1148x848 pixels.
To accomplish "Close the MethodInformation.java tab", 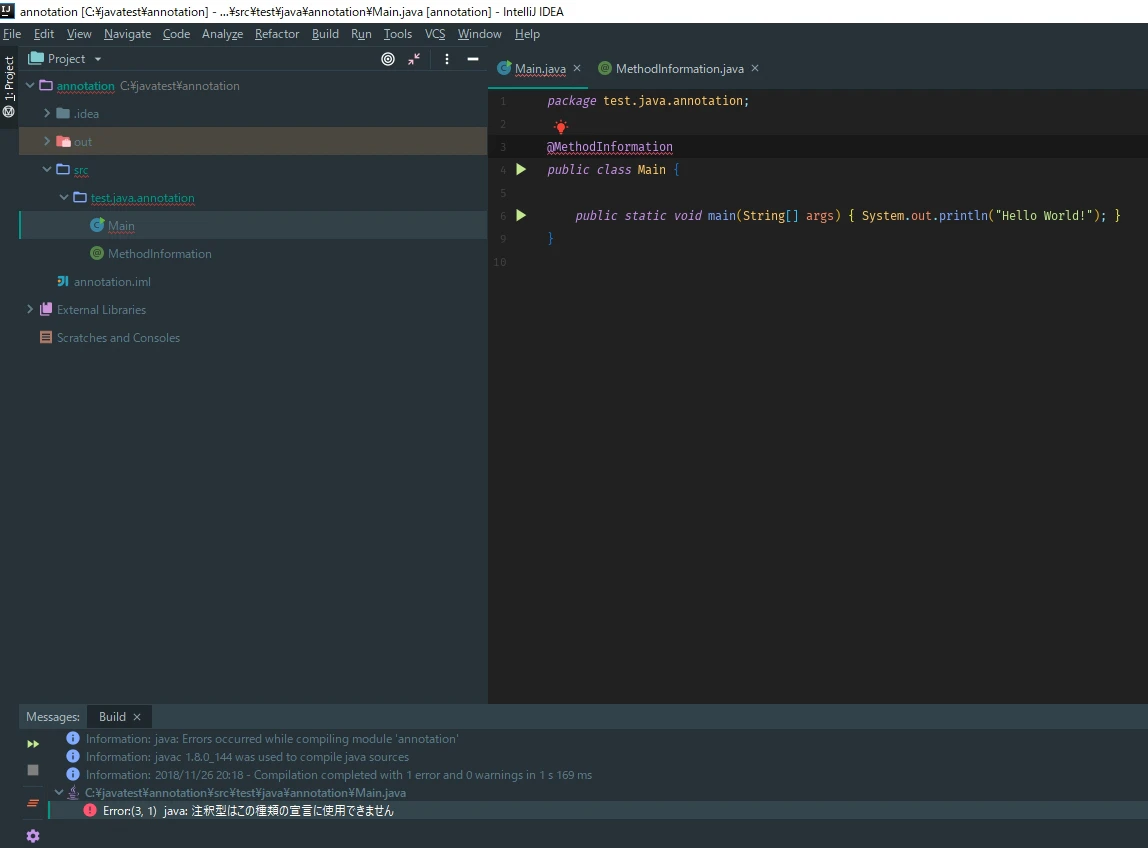I will pos(755,68).
